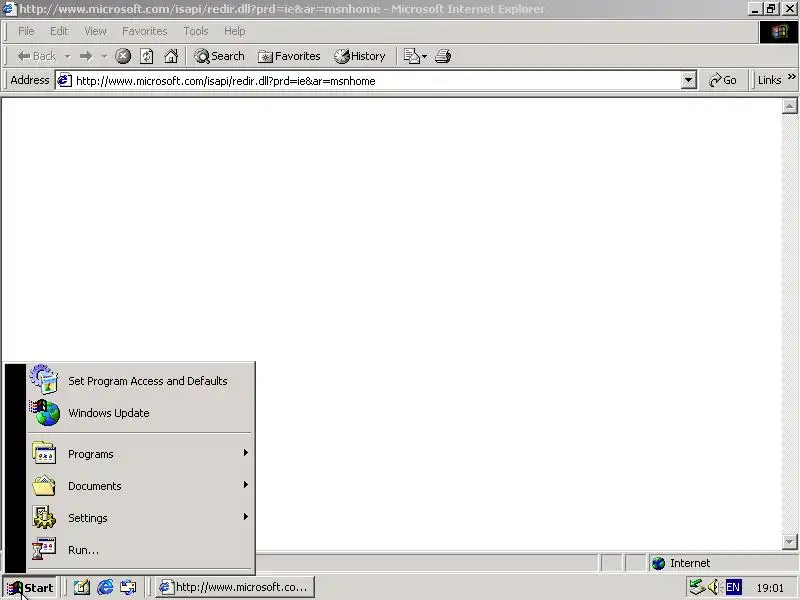Image resolution: width=800 pixels, height=600 pixels.
Task: Click the Internet Explorer title bar icon
Action: tap(10, 9)
